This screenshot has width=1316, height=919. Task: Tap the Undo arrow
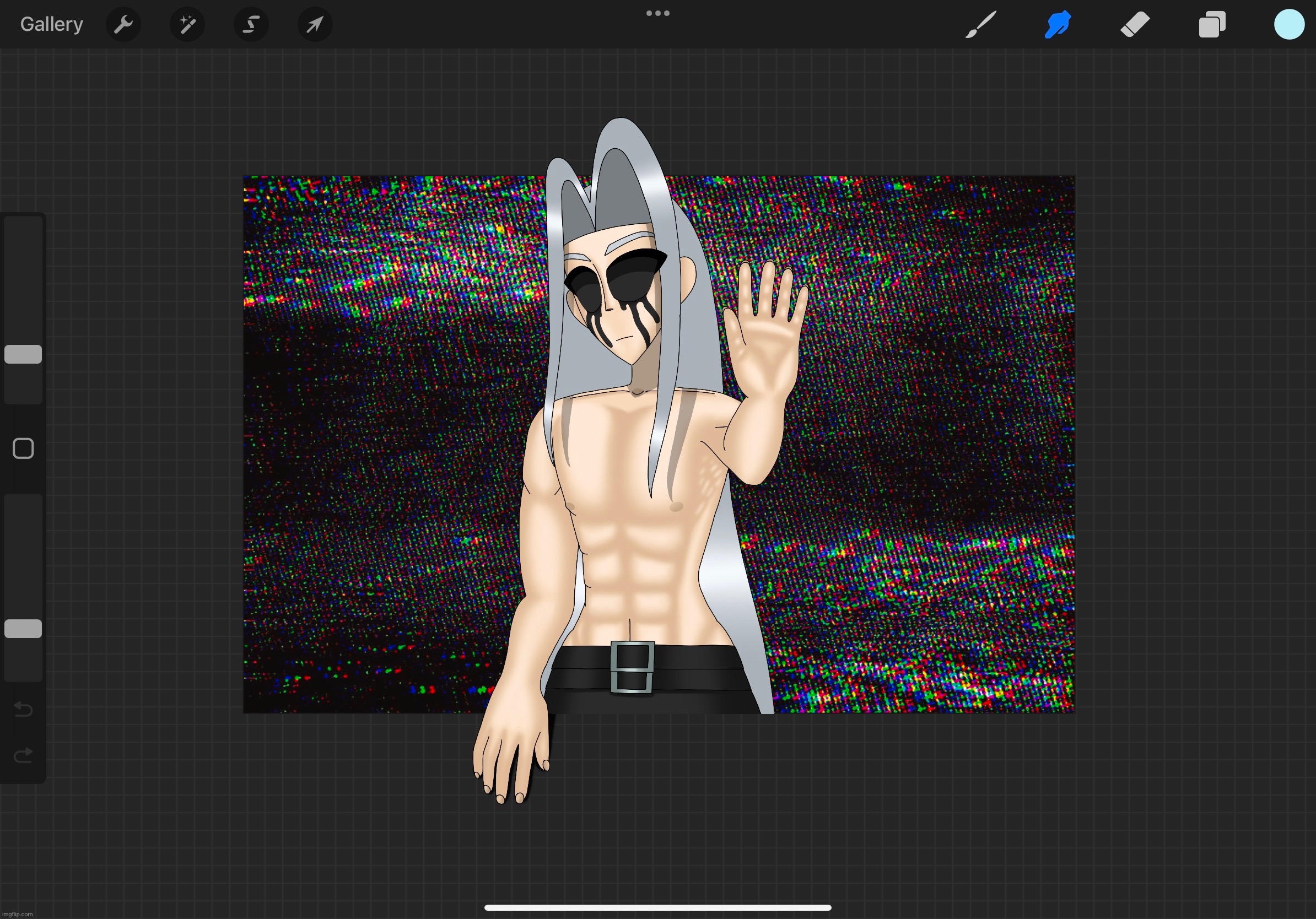point(24,709)
